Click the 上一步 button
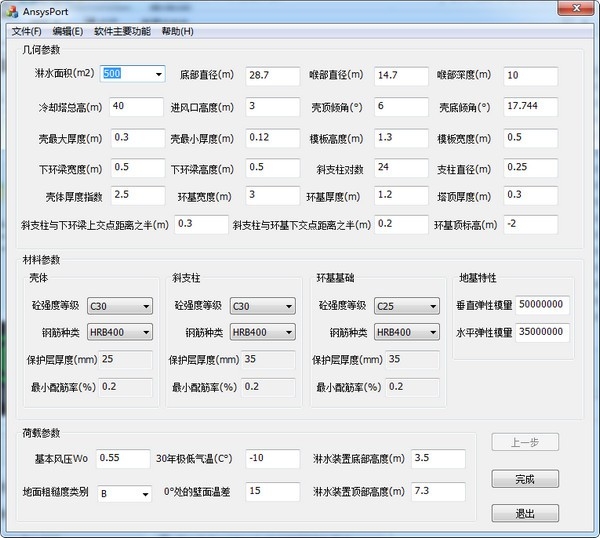Viewport: 600px width, 538px height. (525, 442)
